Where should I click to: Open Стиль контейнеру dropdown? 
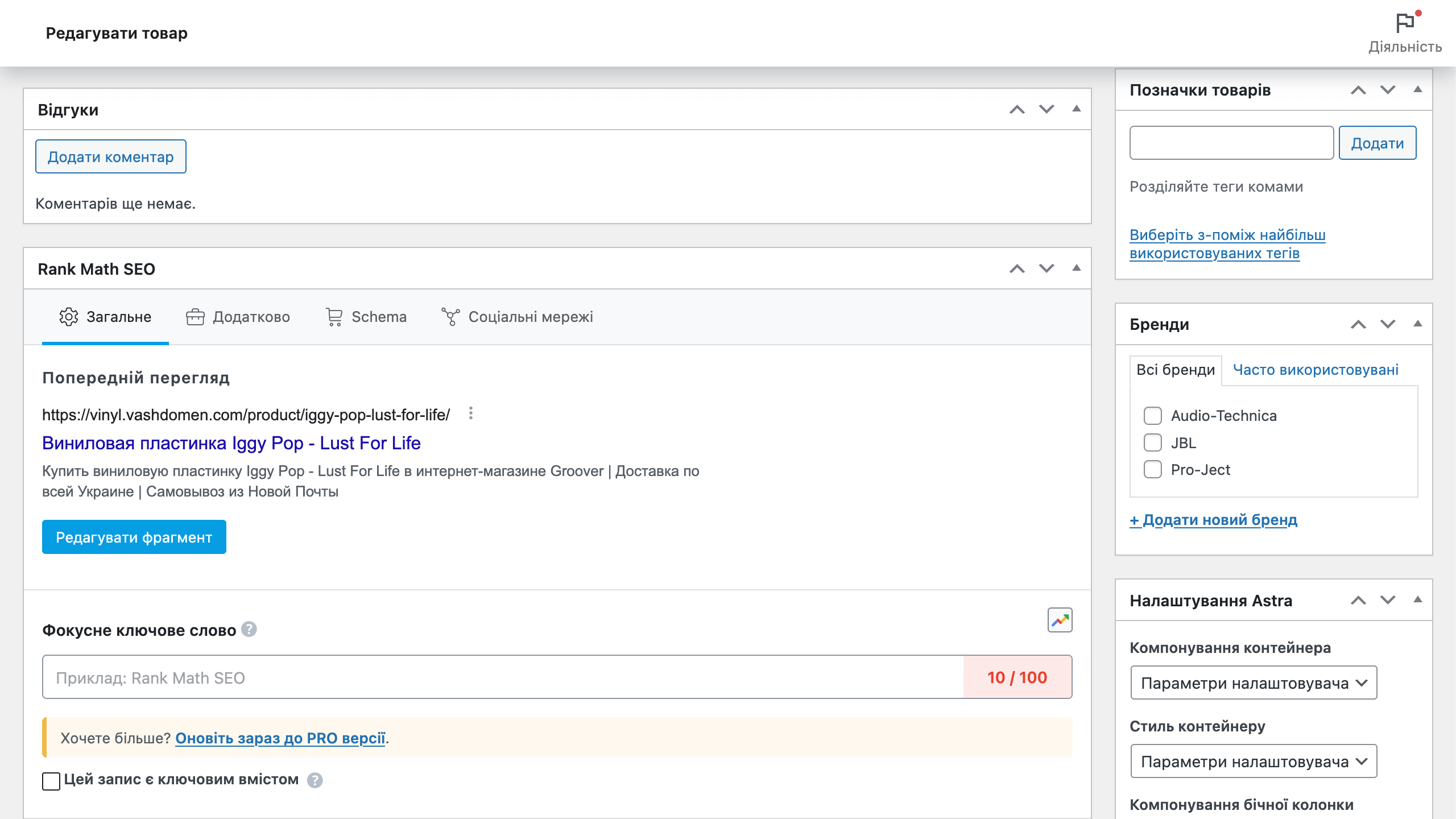[x=1254, y=761]
